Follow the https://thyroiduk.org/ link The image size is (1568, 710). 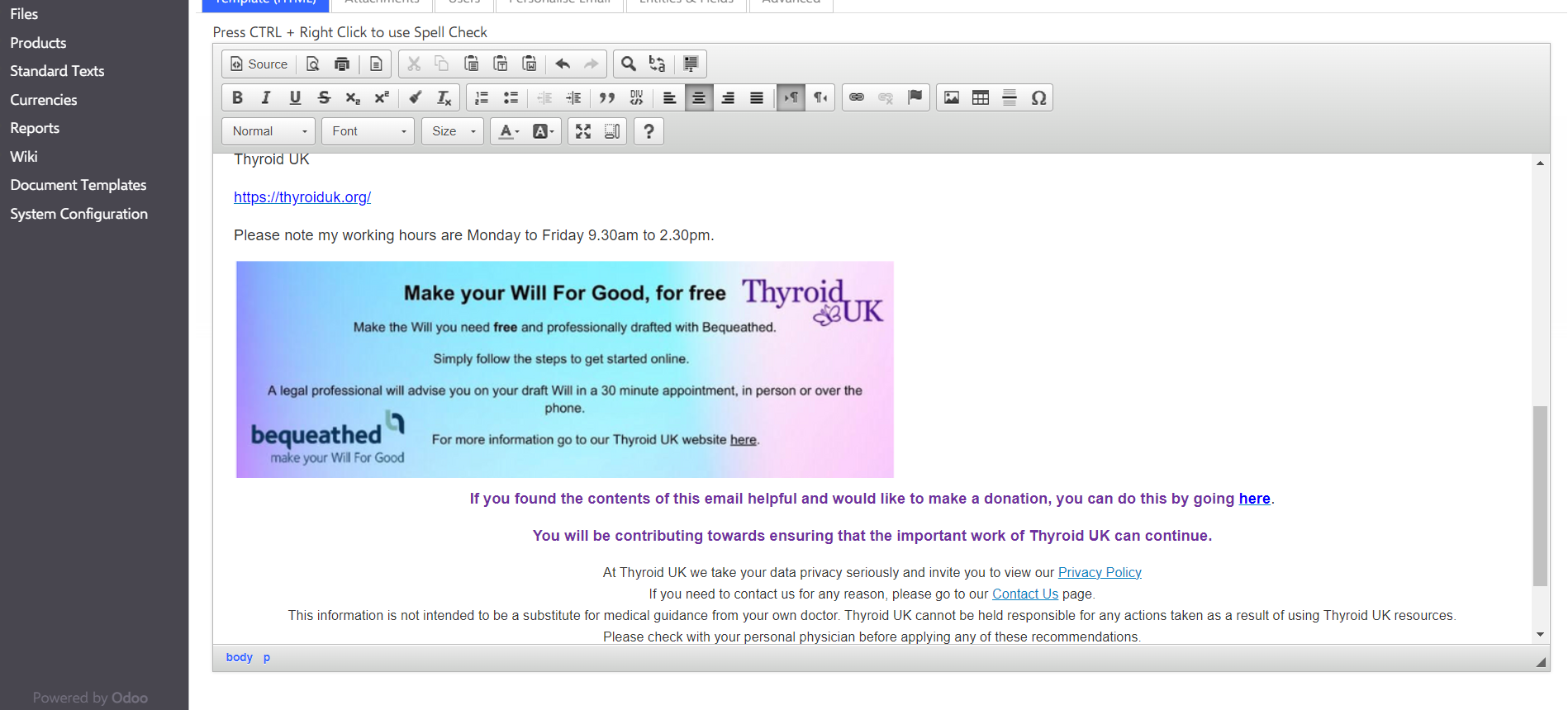coord(302,197)
